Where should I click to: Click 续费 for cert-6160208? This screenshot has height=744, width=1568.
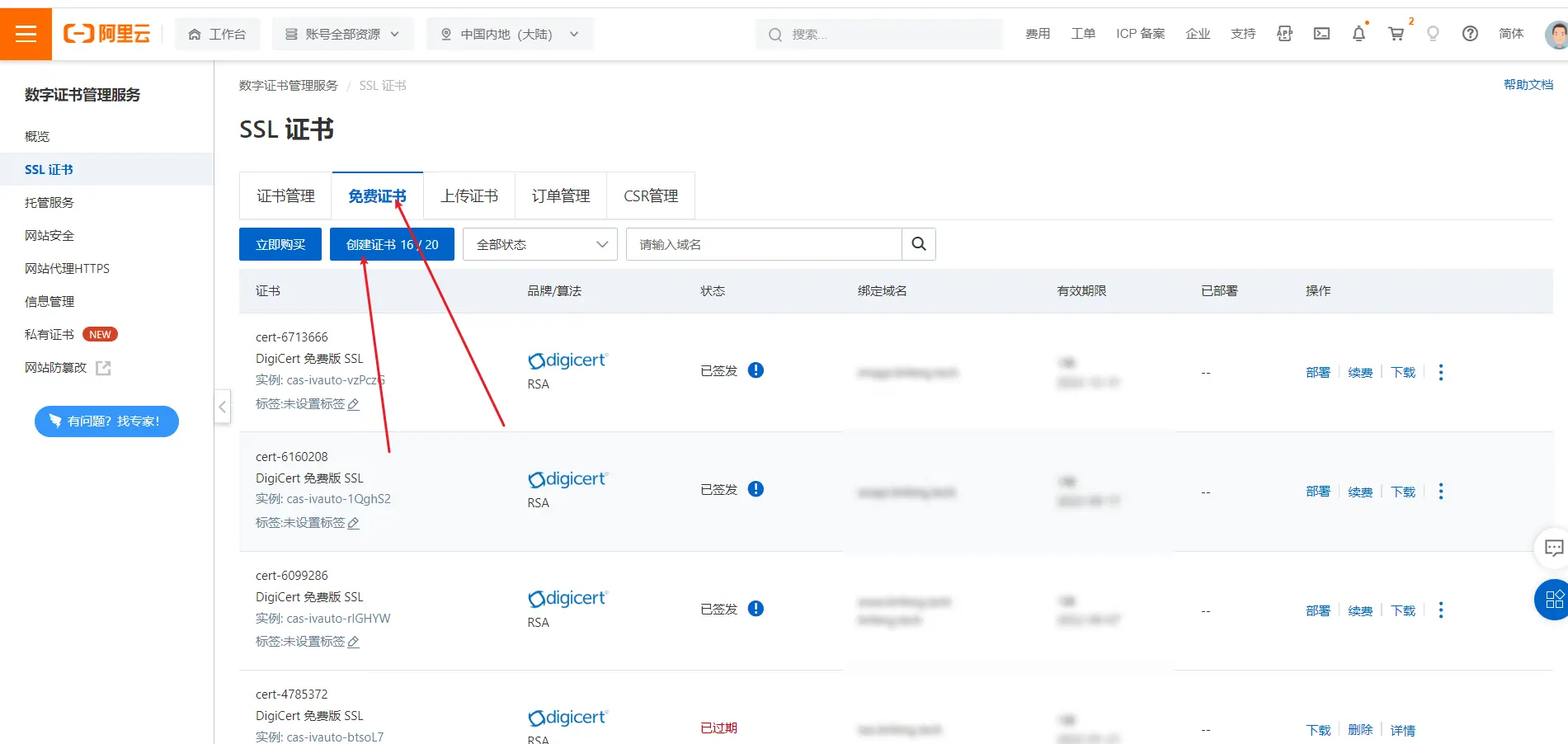pos(1360,492)
